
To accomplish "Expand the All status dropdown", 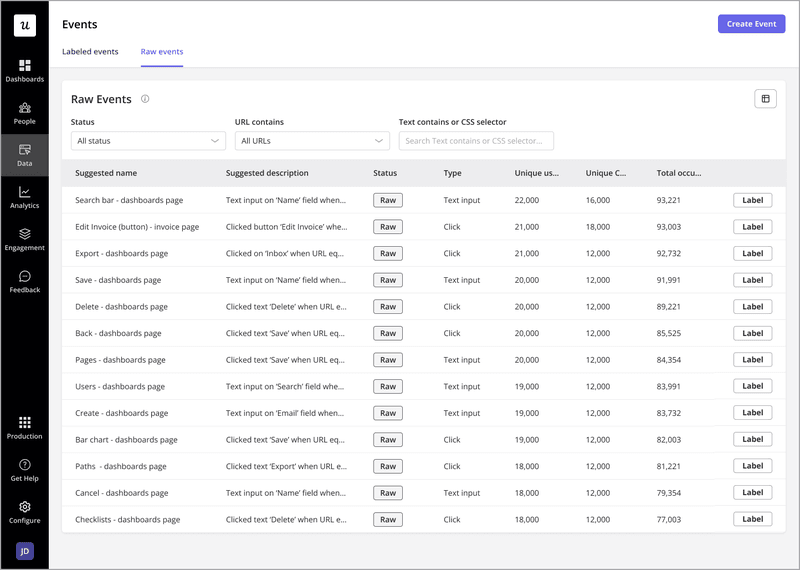I will (148, 141).
